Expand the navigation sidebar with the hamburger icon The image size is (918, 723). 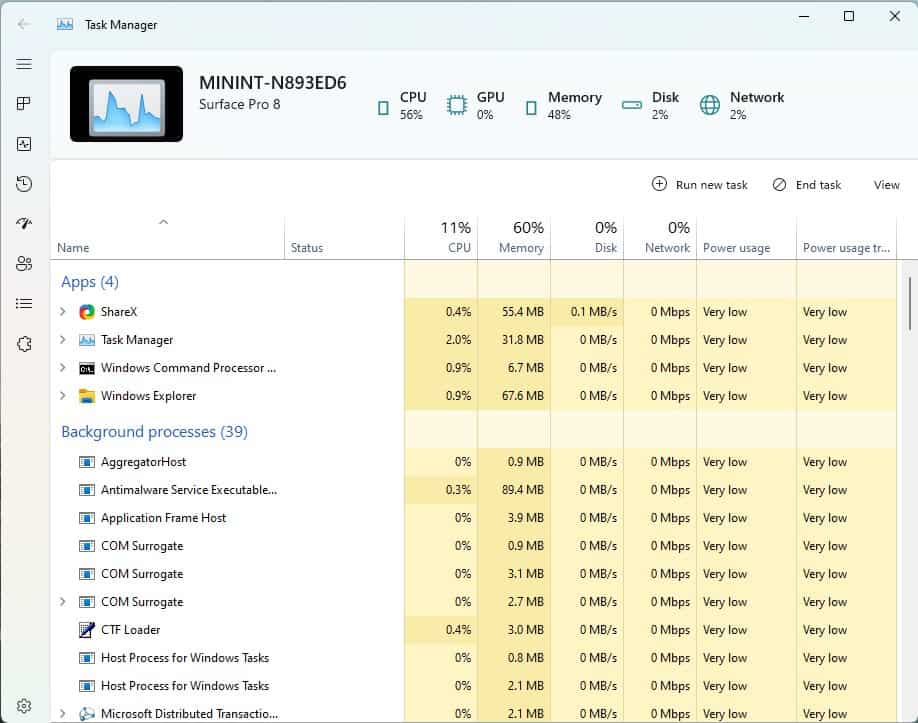[x=24, y=64]
